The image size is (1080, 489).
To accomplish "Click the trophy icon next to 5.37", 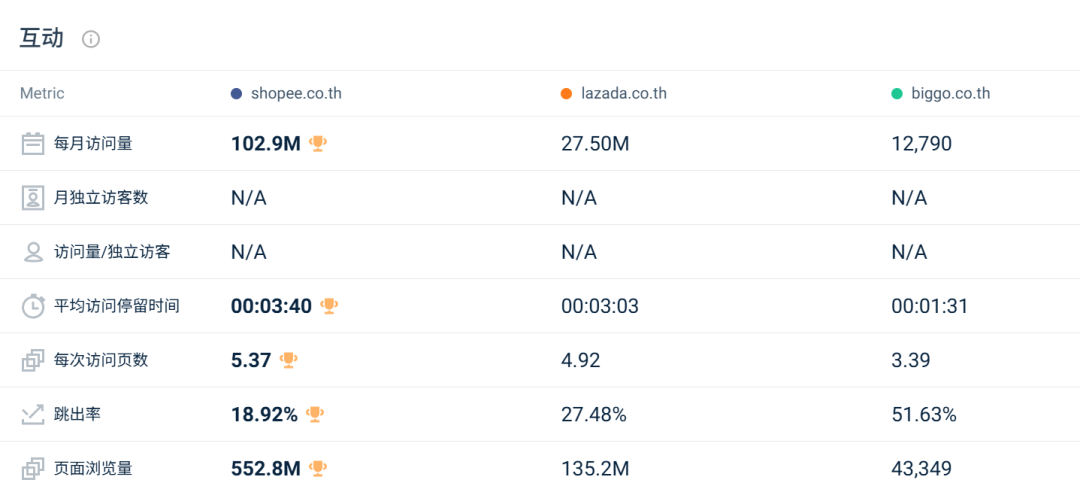I will pos(288,360).
